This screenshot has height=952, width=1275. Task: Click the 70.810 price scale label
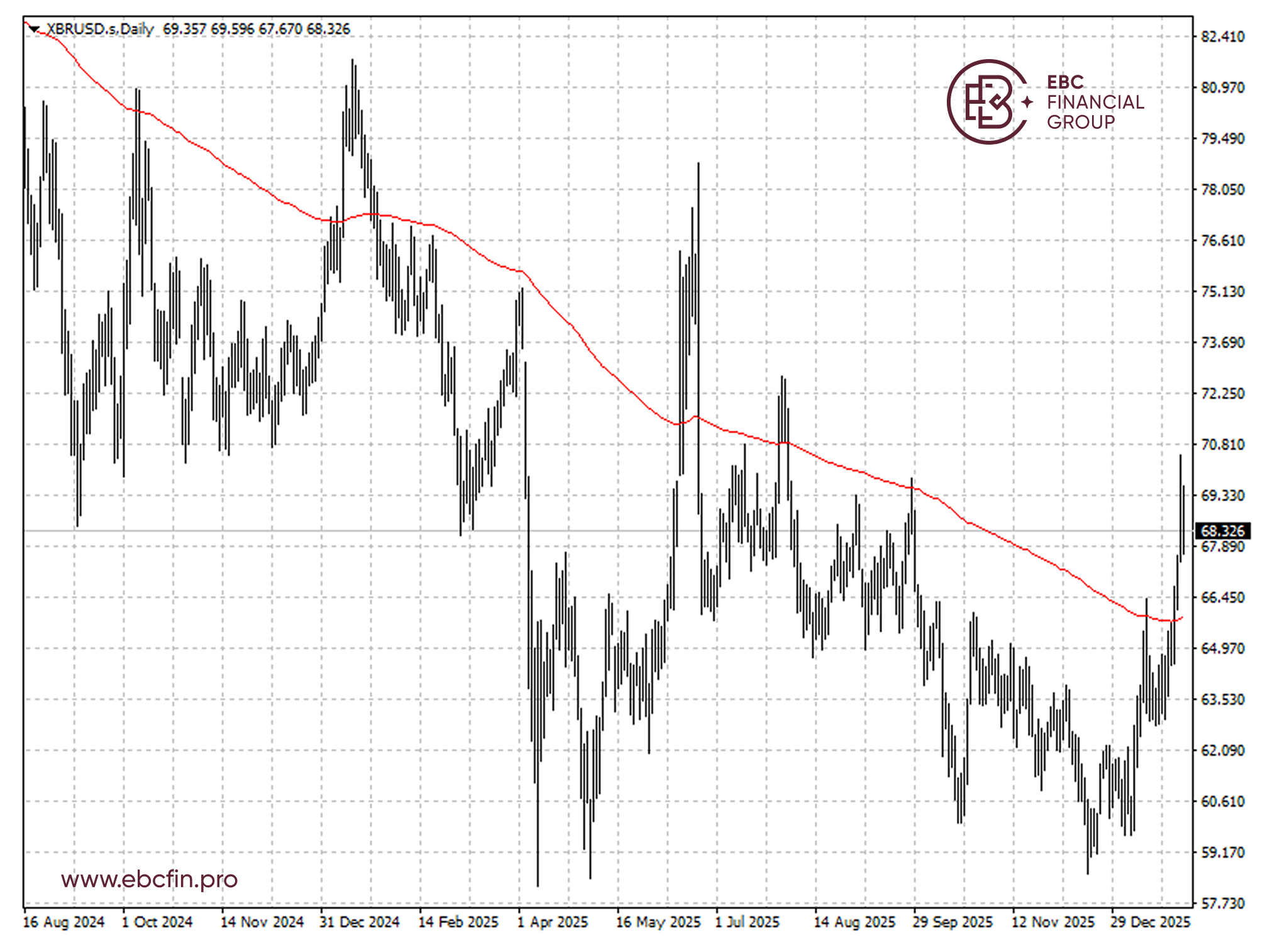pyautogui.click(x=1222, y=445)
